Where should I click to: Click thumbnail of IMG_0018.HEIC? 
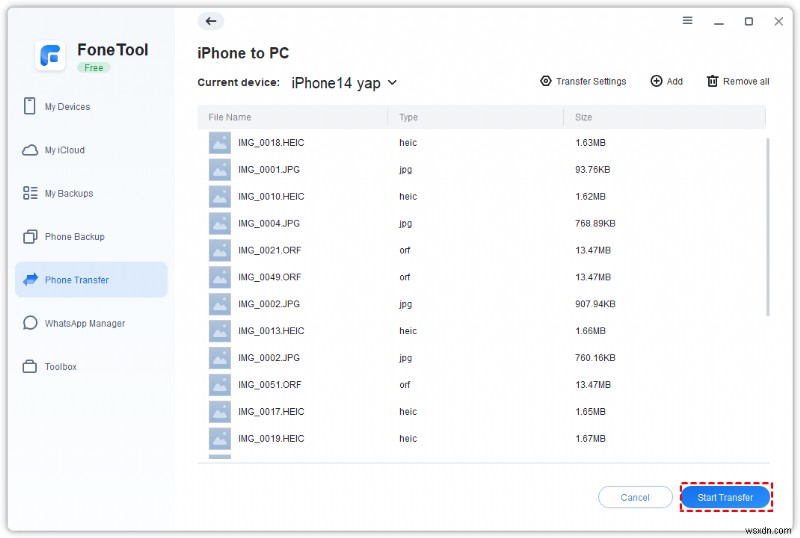[x=220, y=143]
